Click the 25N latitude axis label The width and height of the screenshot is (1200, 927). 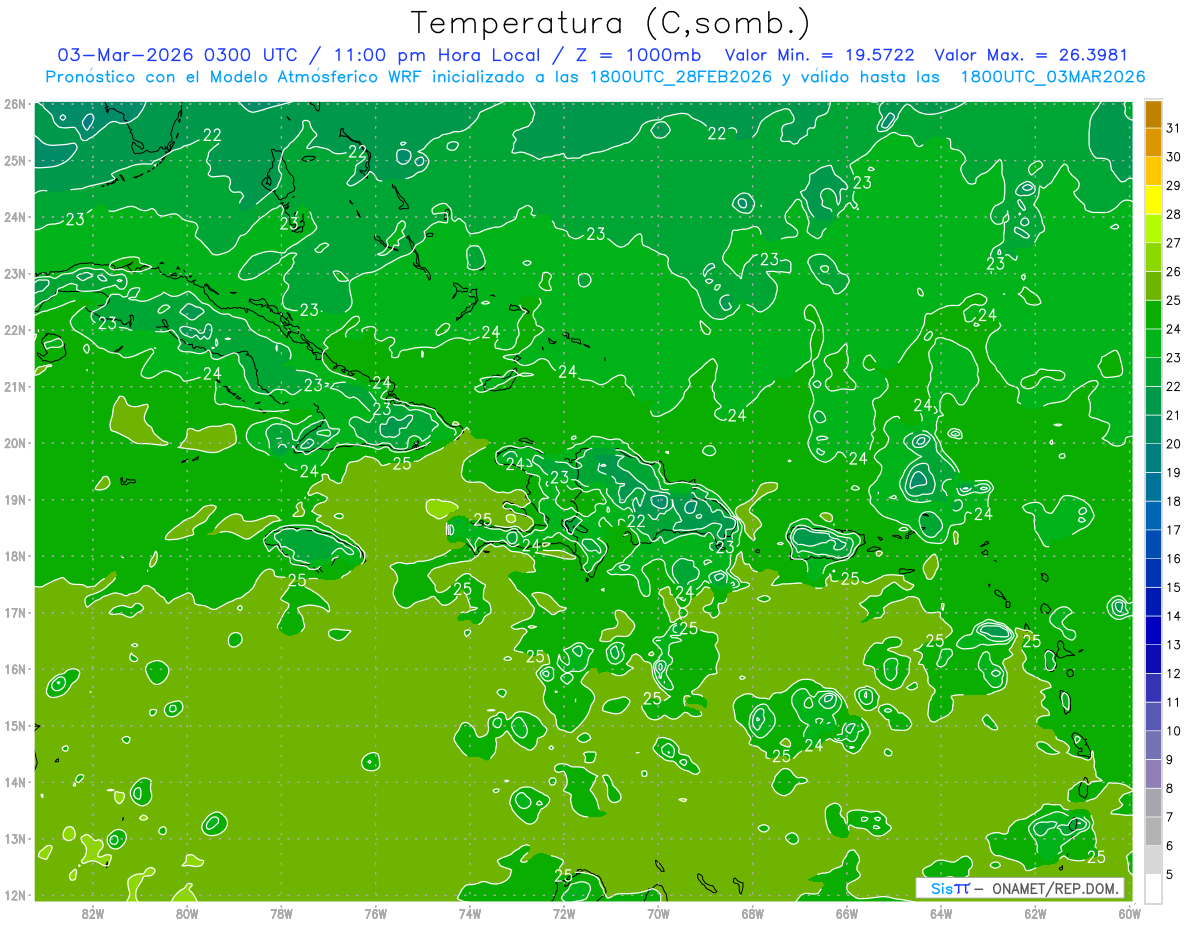point(14,161)
